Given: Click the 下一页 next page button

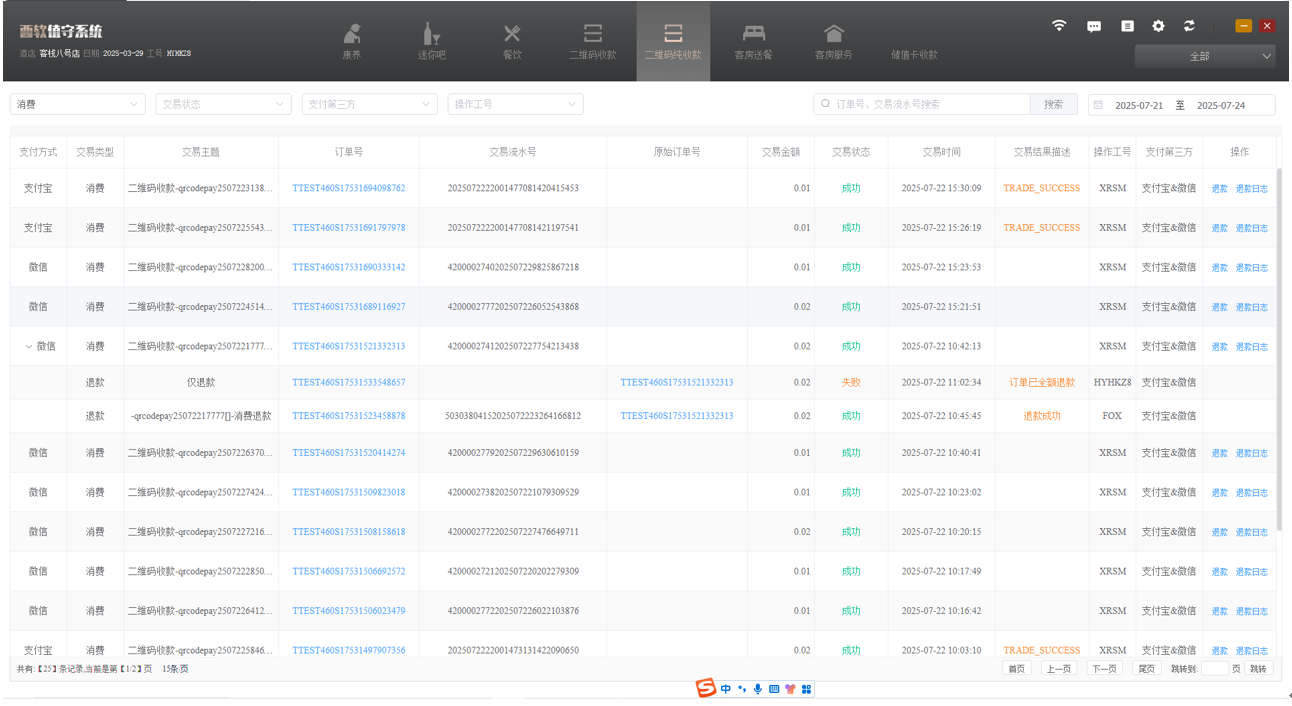Looking at the screenshot, I should coord(1104,669).
